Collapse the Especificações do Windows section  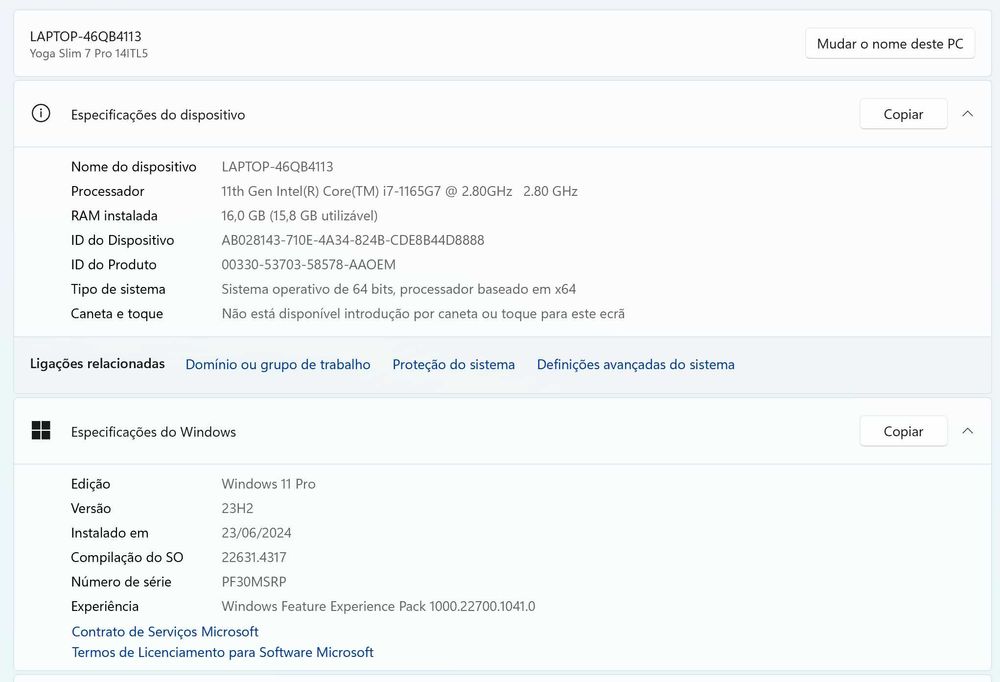coord(967,431)
